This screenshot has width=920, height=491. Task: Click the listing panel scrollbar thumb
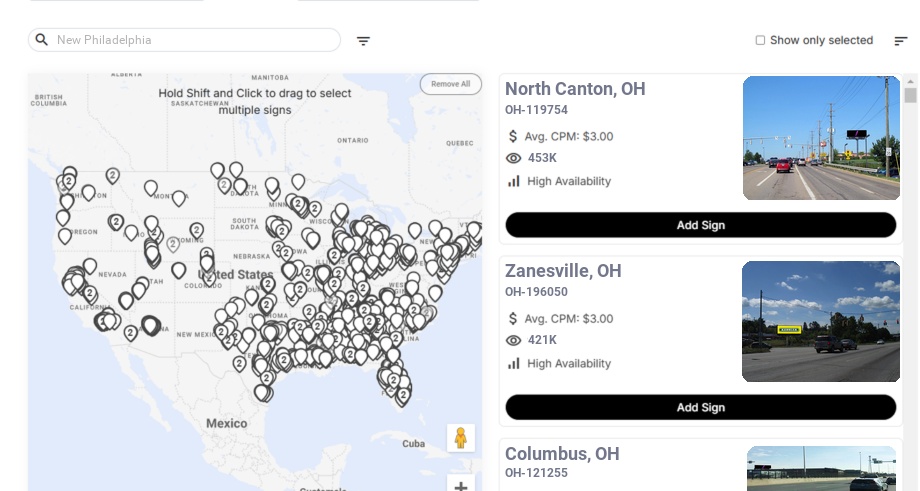pyautogui.click(x=910, y=95)
